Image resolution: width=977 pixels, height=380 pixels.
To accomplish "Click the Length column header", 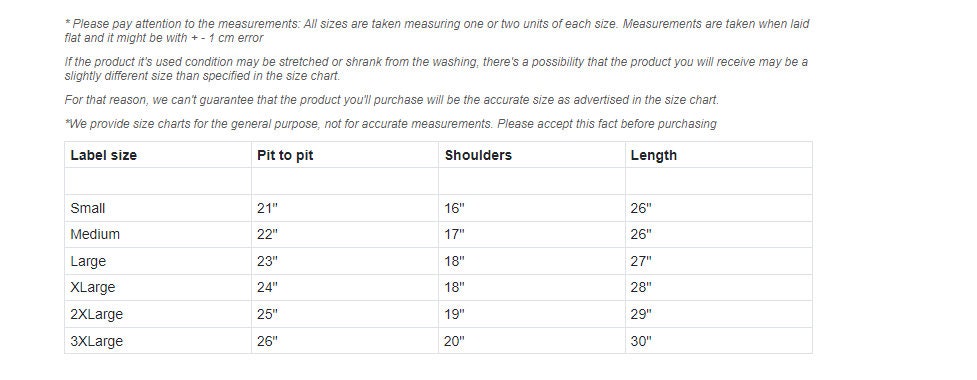I will 653,155.
